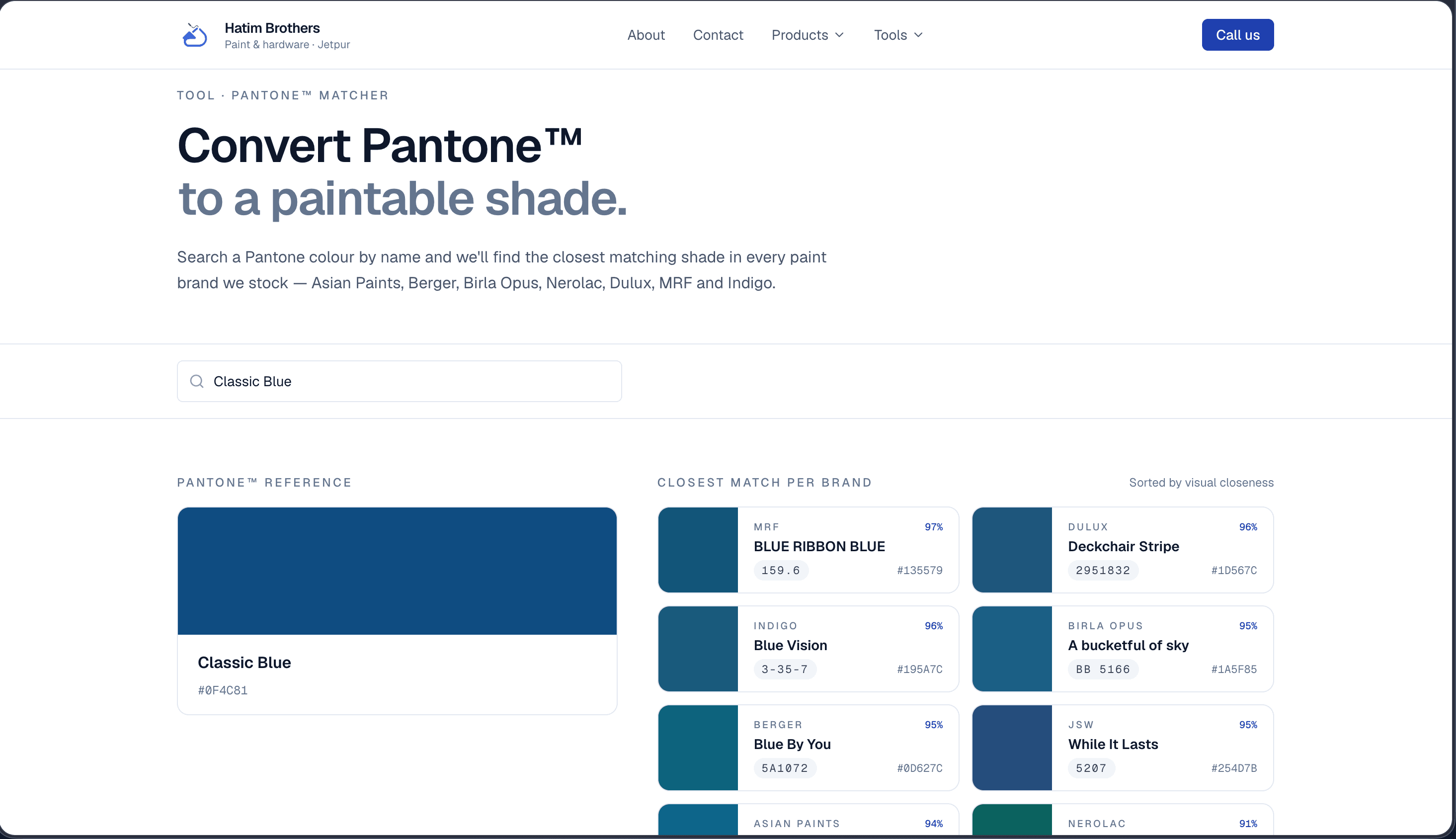Select the Dulux Deckchair Stripe swatch
The image size is (1456, 839).
click(x=1012, y=550)
